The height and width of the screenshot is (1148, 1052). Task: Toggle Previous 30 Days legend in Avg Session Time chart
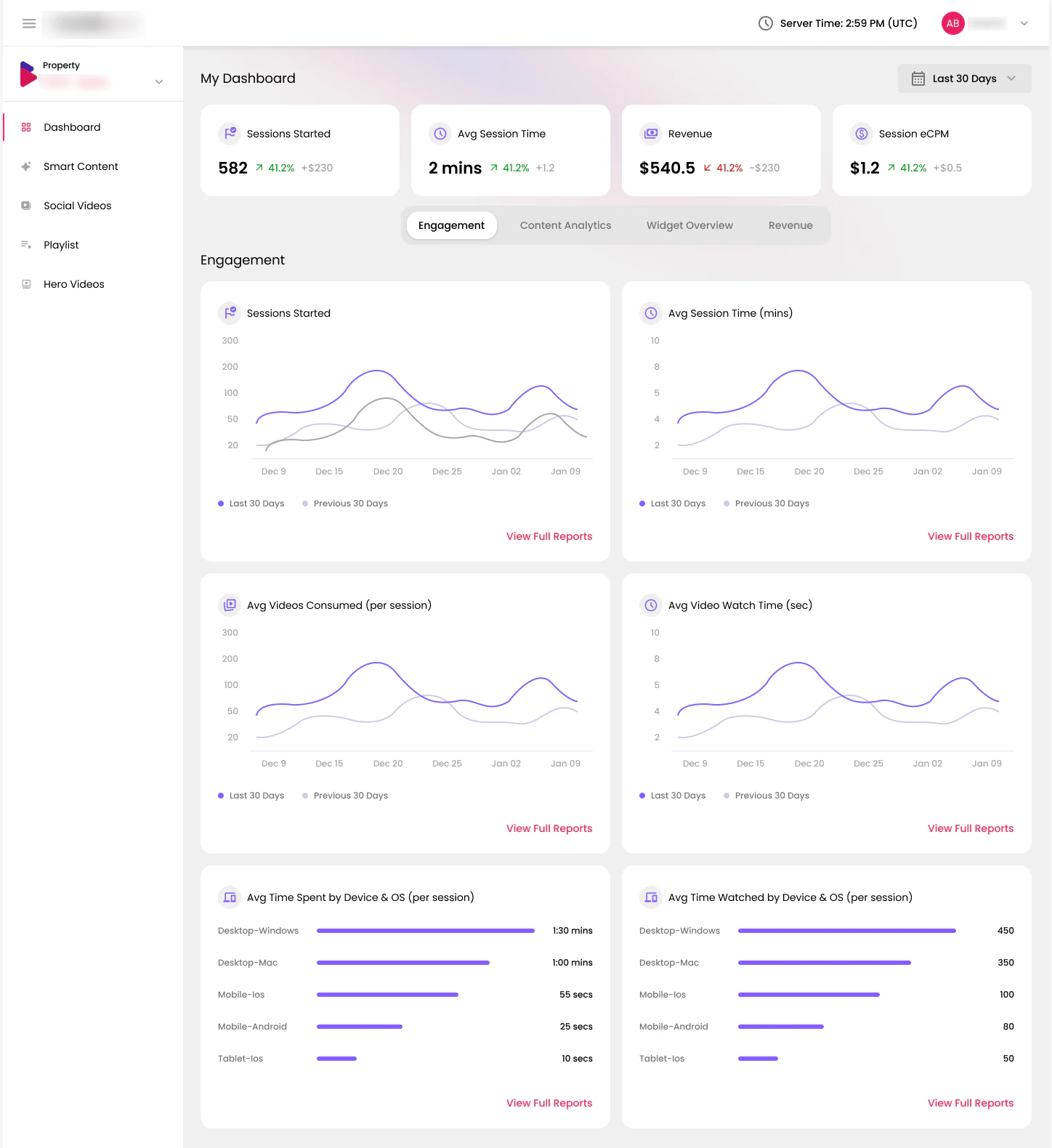click(766, 504)
